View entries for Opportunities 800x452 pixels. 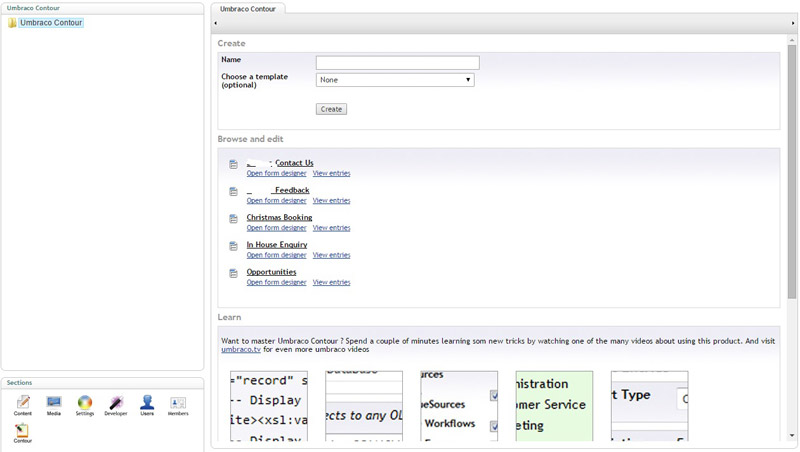click(332, 283)
